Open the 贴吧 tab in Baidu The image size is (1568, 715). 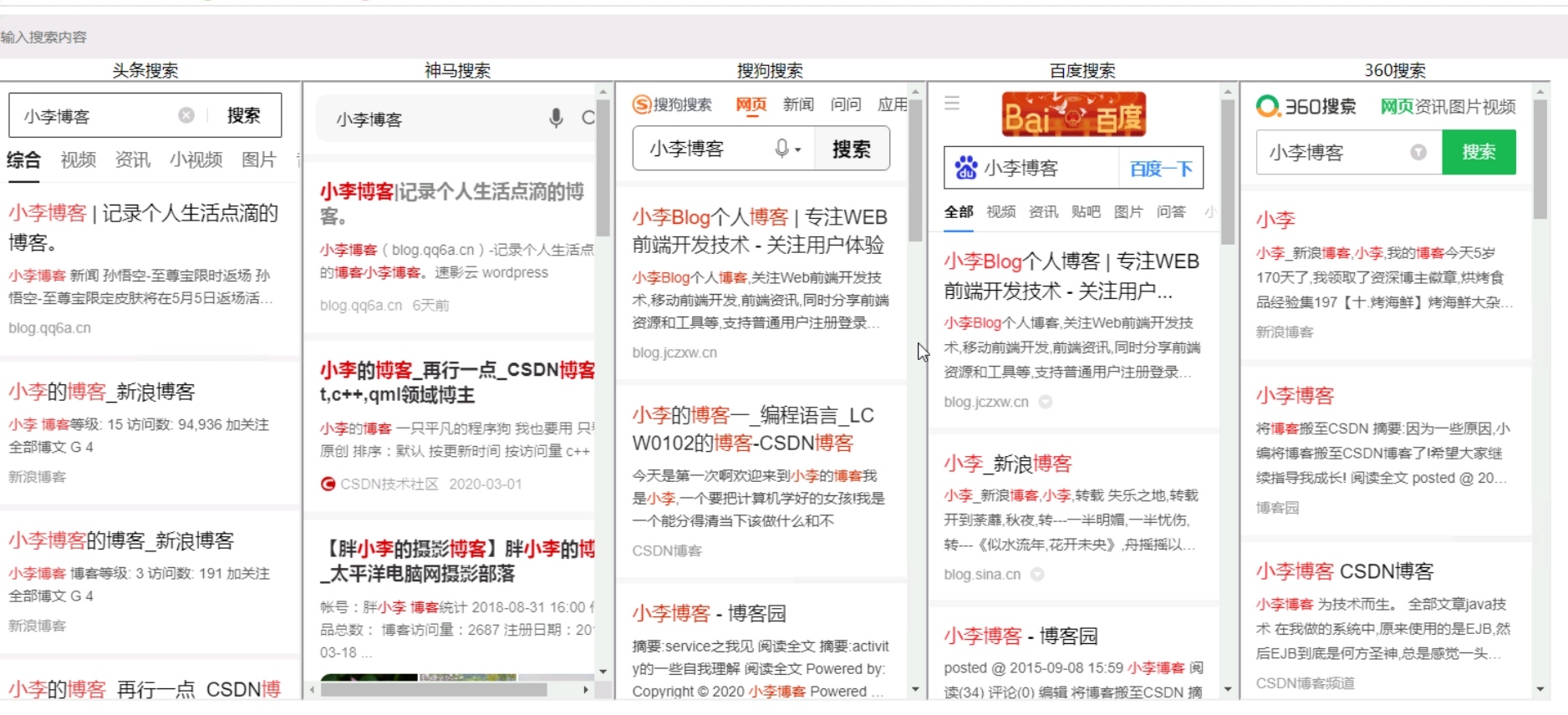click(x=1086, y=212)
